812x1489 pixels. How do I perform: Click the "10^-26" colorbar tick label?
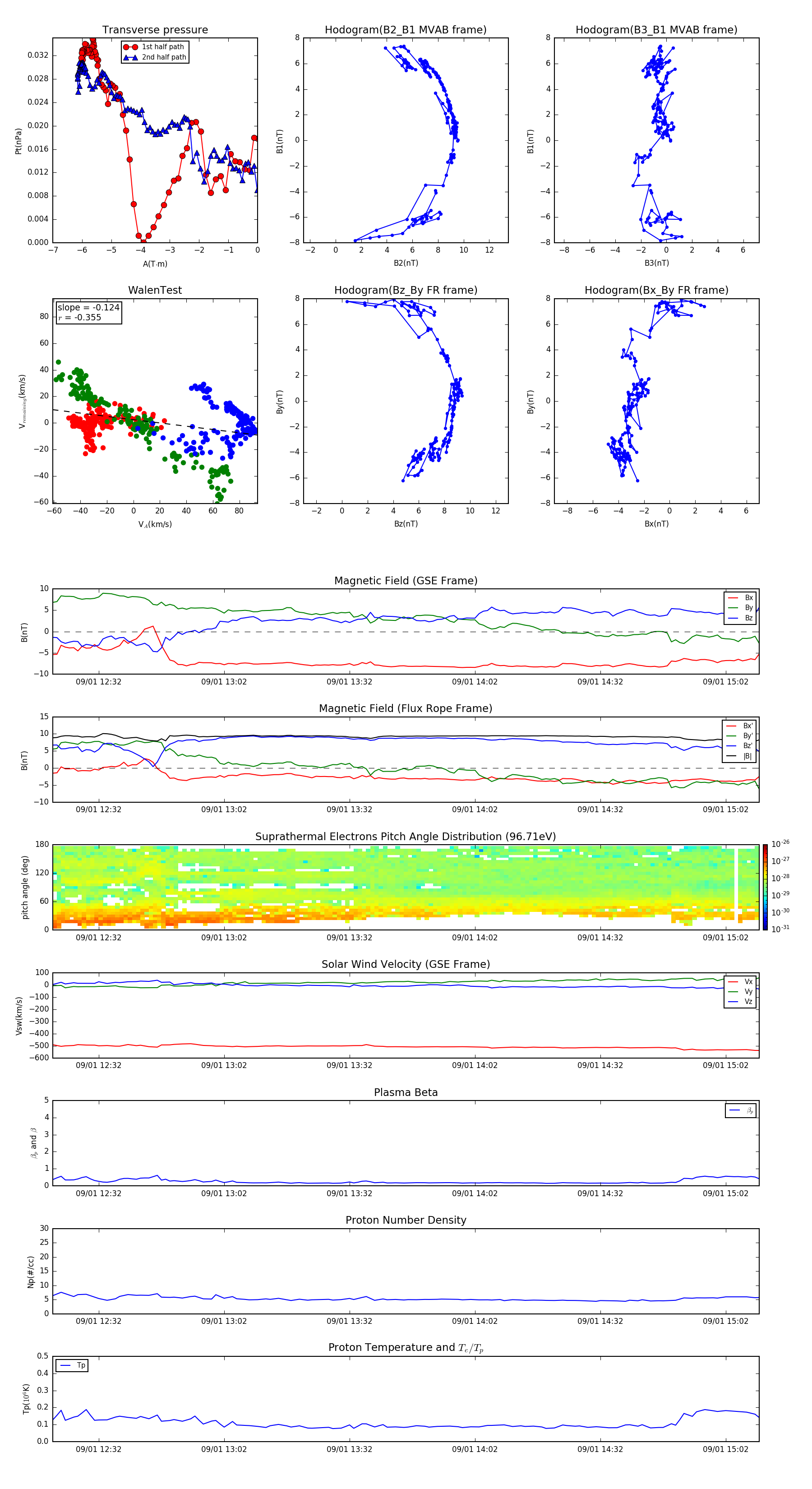pos(780,844)
